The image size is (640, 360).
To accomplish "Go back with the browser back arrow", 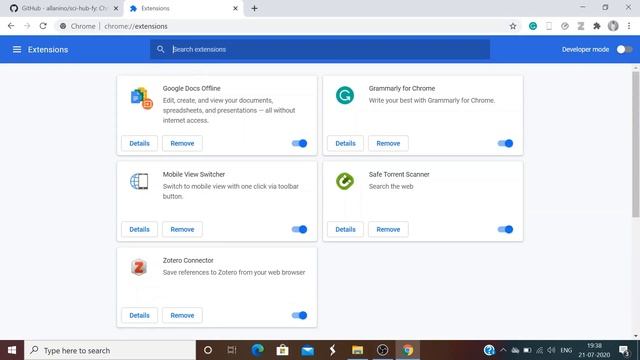I will [x=11, y=26].
